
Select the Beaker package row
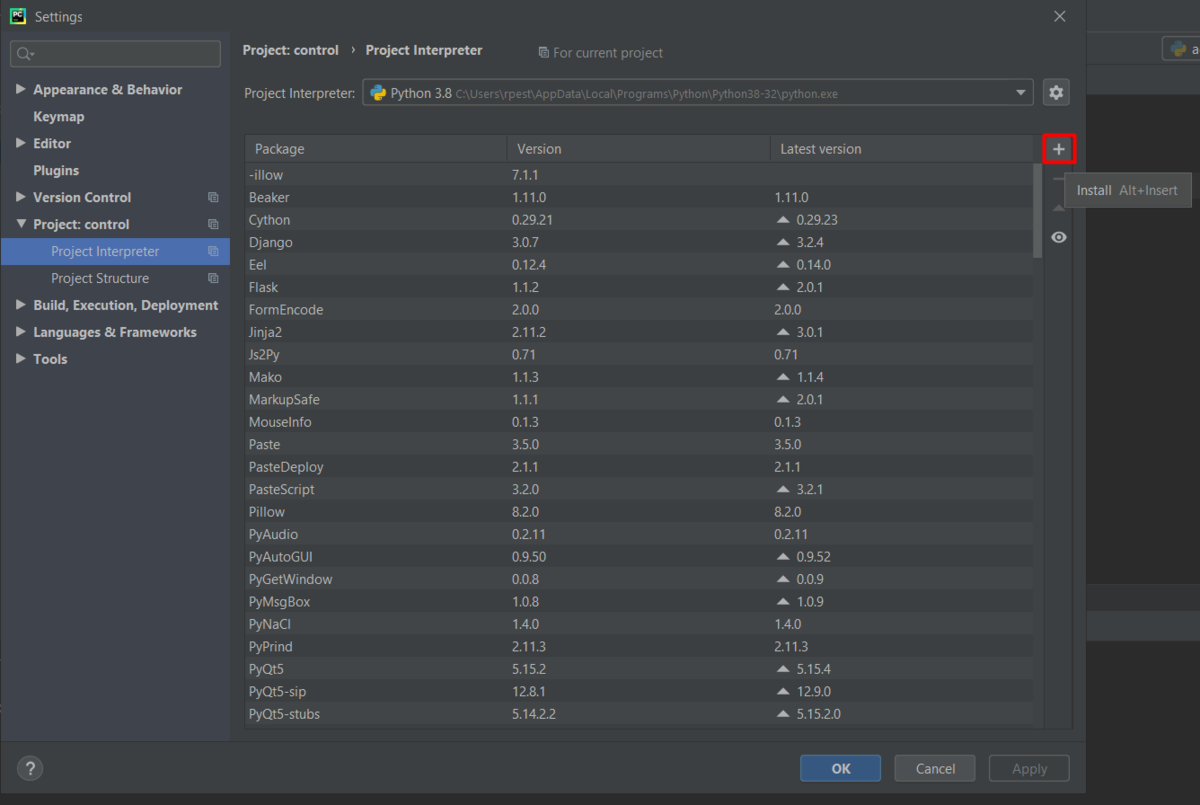pos(639,197)
